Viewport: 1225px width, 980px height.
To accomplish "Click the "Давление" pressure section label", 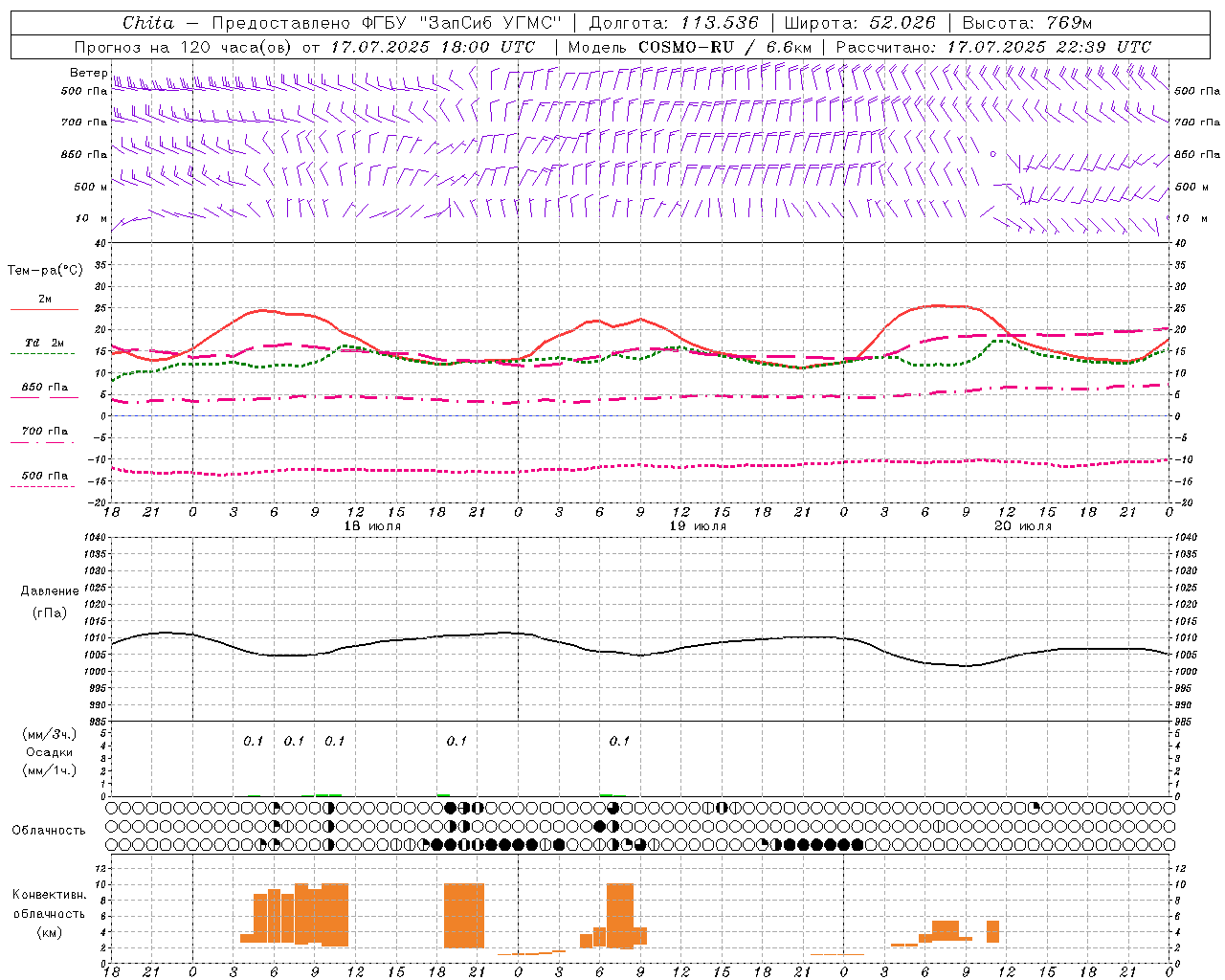I will click(49, 591).
